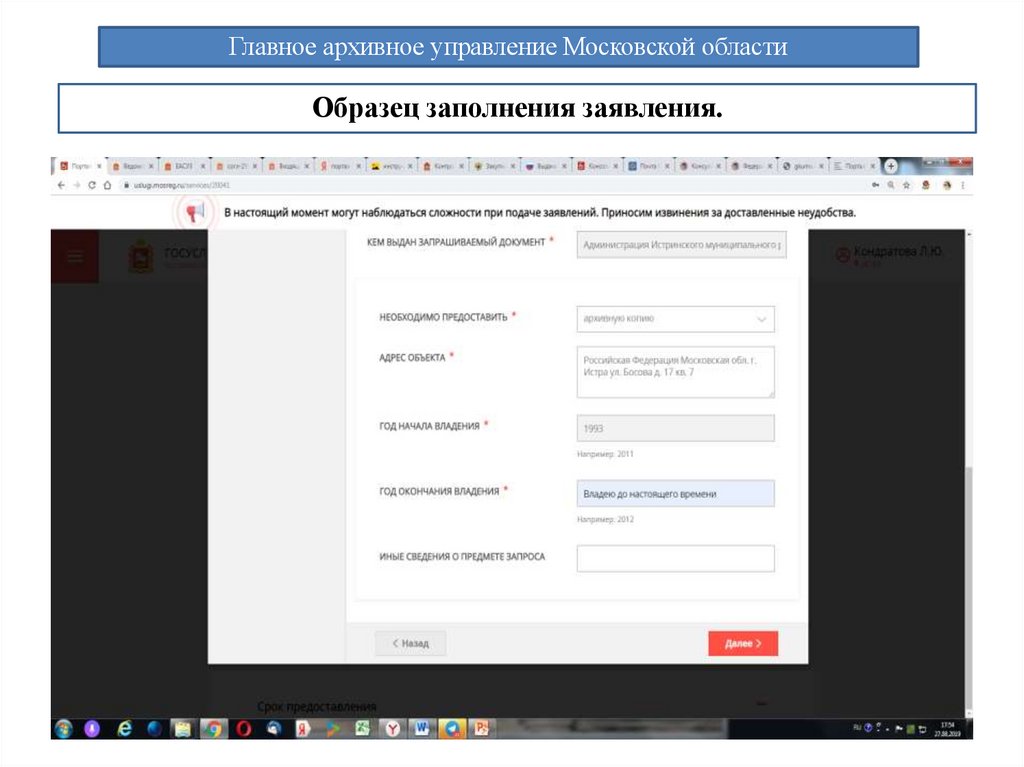Click the 'Необходимо предоставить' label
This screenshot has height=767, width=1024.
pyautogui.click(x=443, y=318)
